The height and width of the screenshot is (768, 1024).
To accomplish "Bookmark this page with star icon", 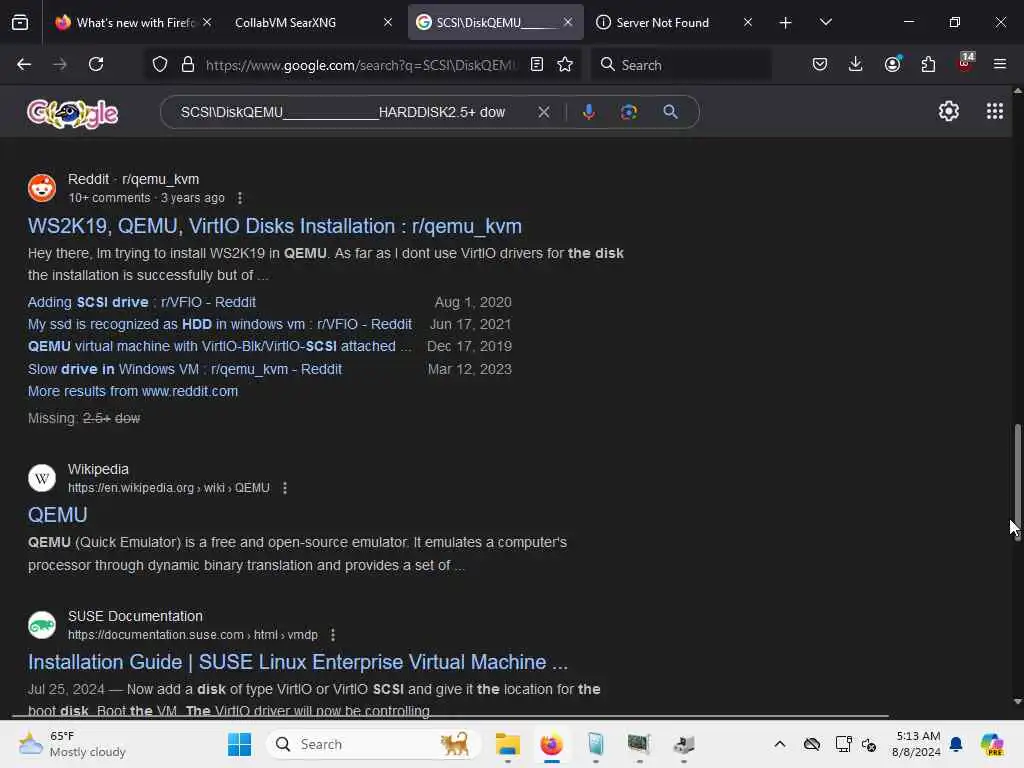I will tap(565, 65).
